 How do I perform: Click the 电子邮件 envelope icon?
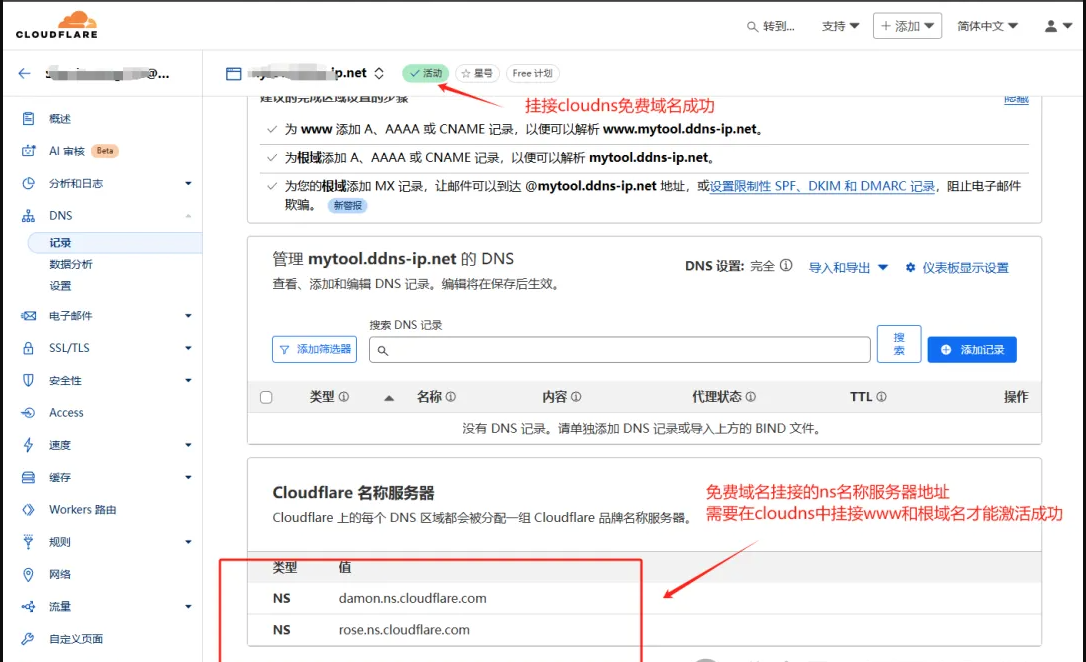28,316
